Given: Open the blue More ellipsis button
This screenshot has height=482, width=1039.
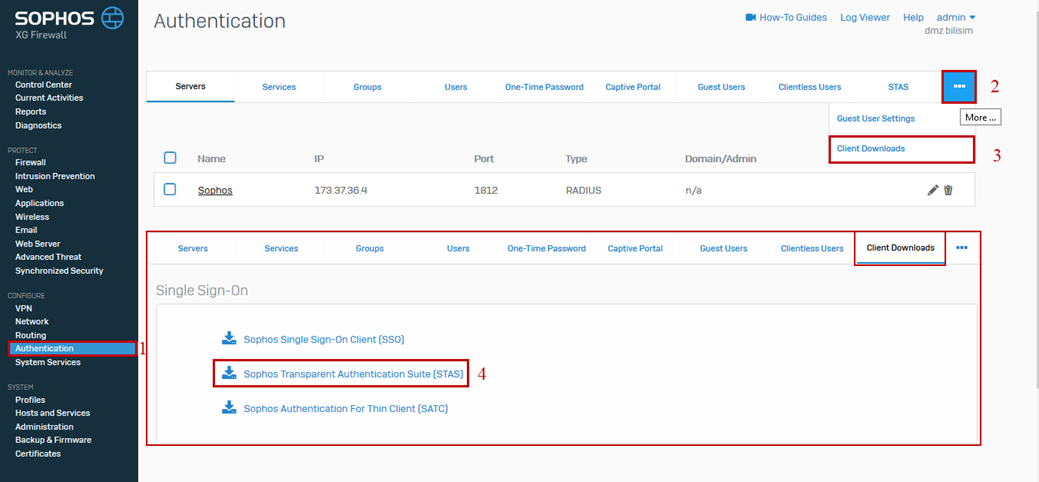Looking at the screenshot, I should point(959,86).
